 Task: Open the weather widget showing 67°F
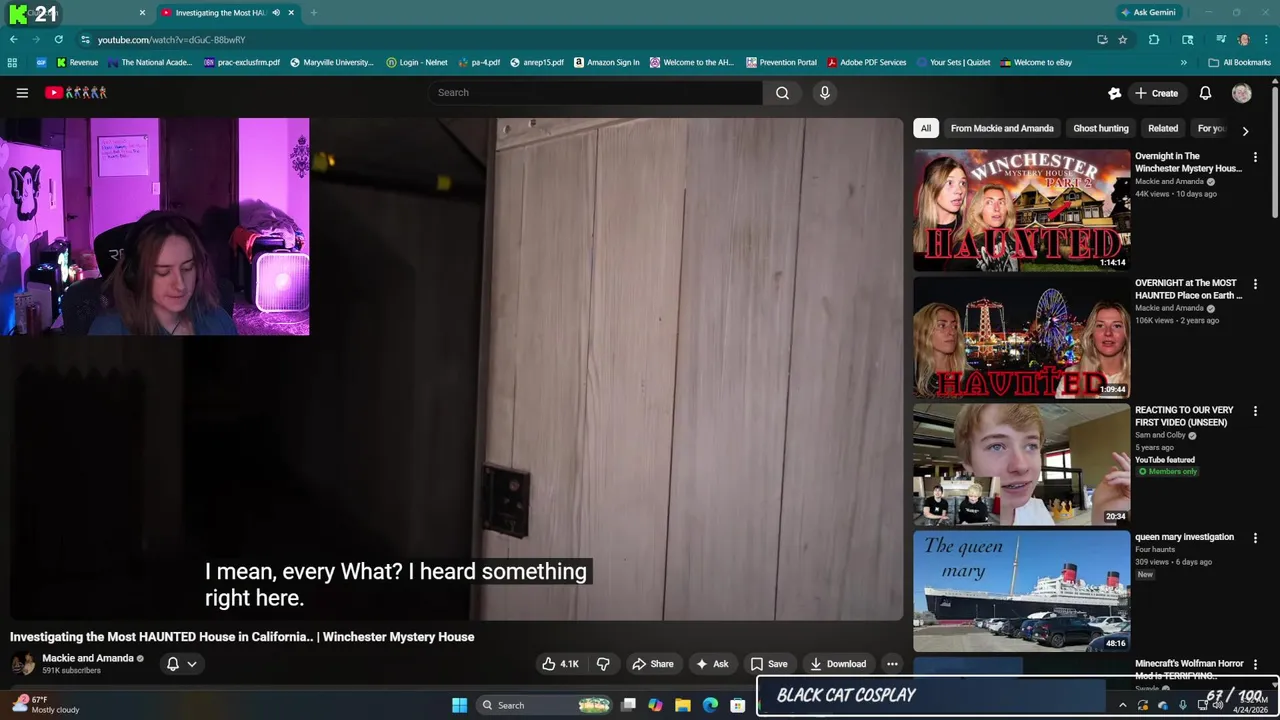(45, 705)
